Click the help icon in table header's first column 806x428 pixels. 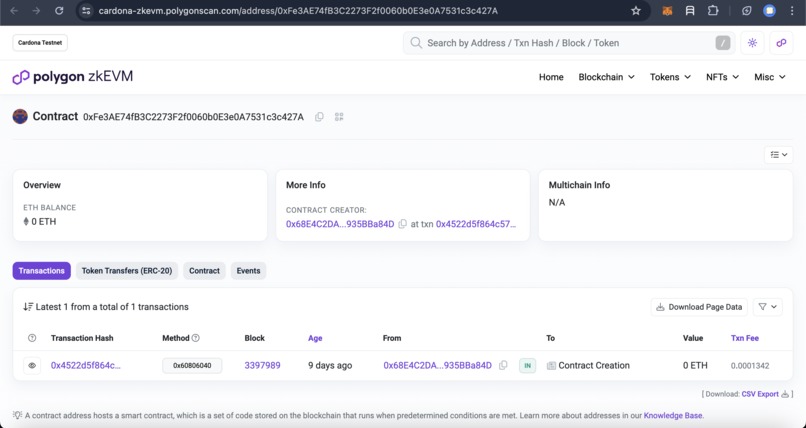click(x=32, y=338)
